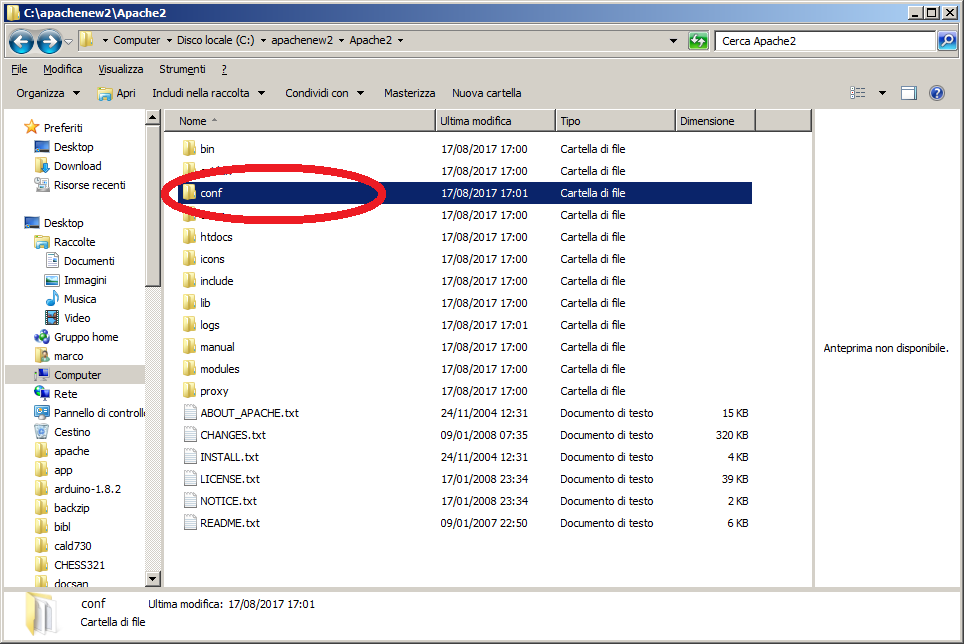The width and height of the screenshot is (964, 644).
Task: Click the Back navigation arrow
Action: click(21, 42)
